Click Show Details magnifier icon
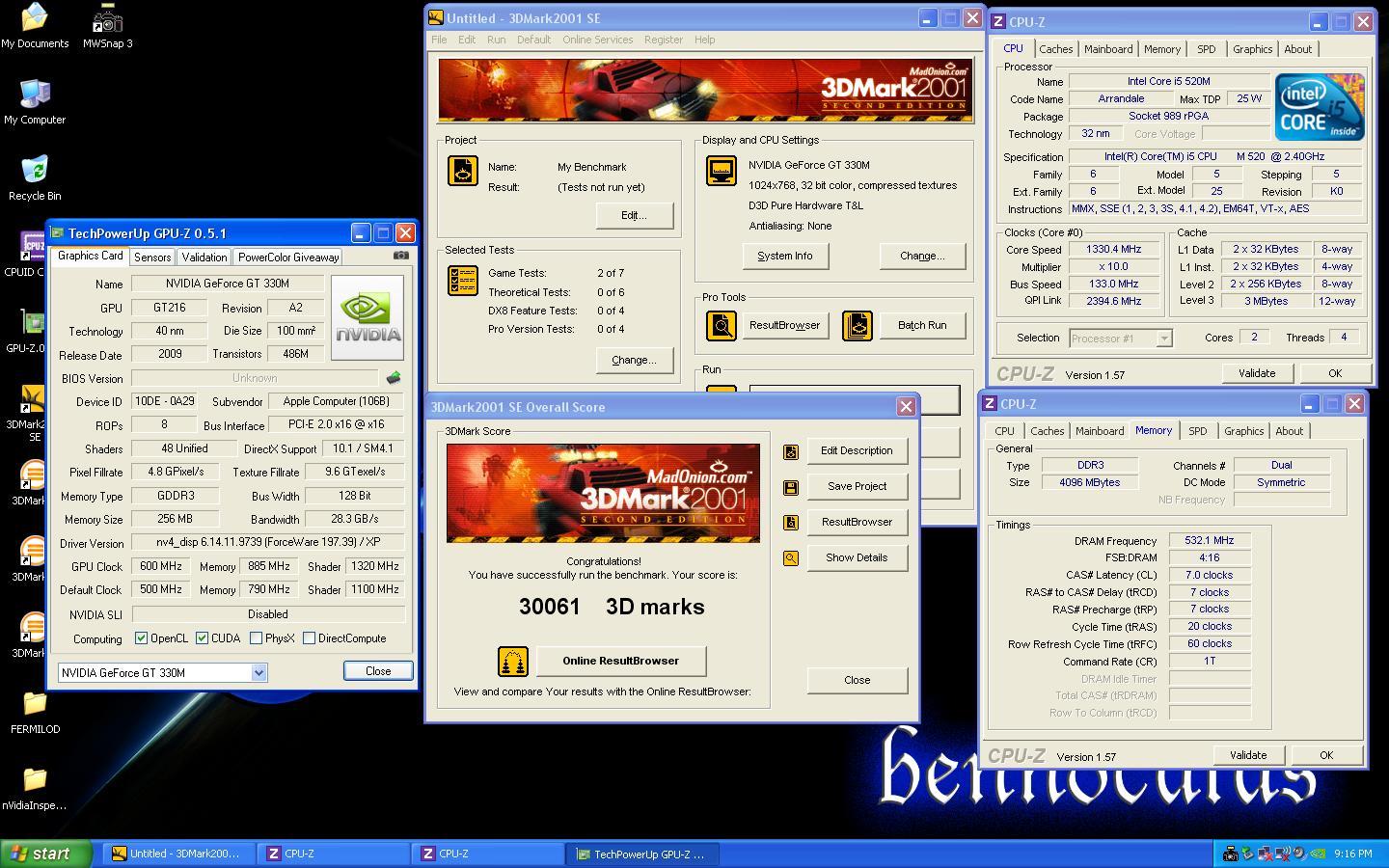The image size is (1389, 868). coord(791,558)
